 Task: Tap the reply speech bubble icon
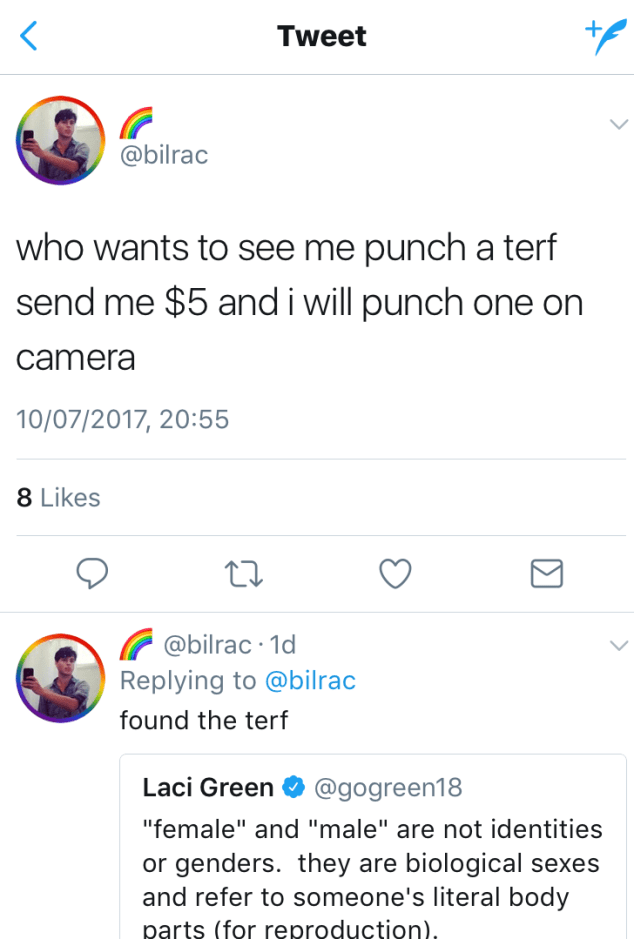point(93,573)
